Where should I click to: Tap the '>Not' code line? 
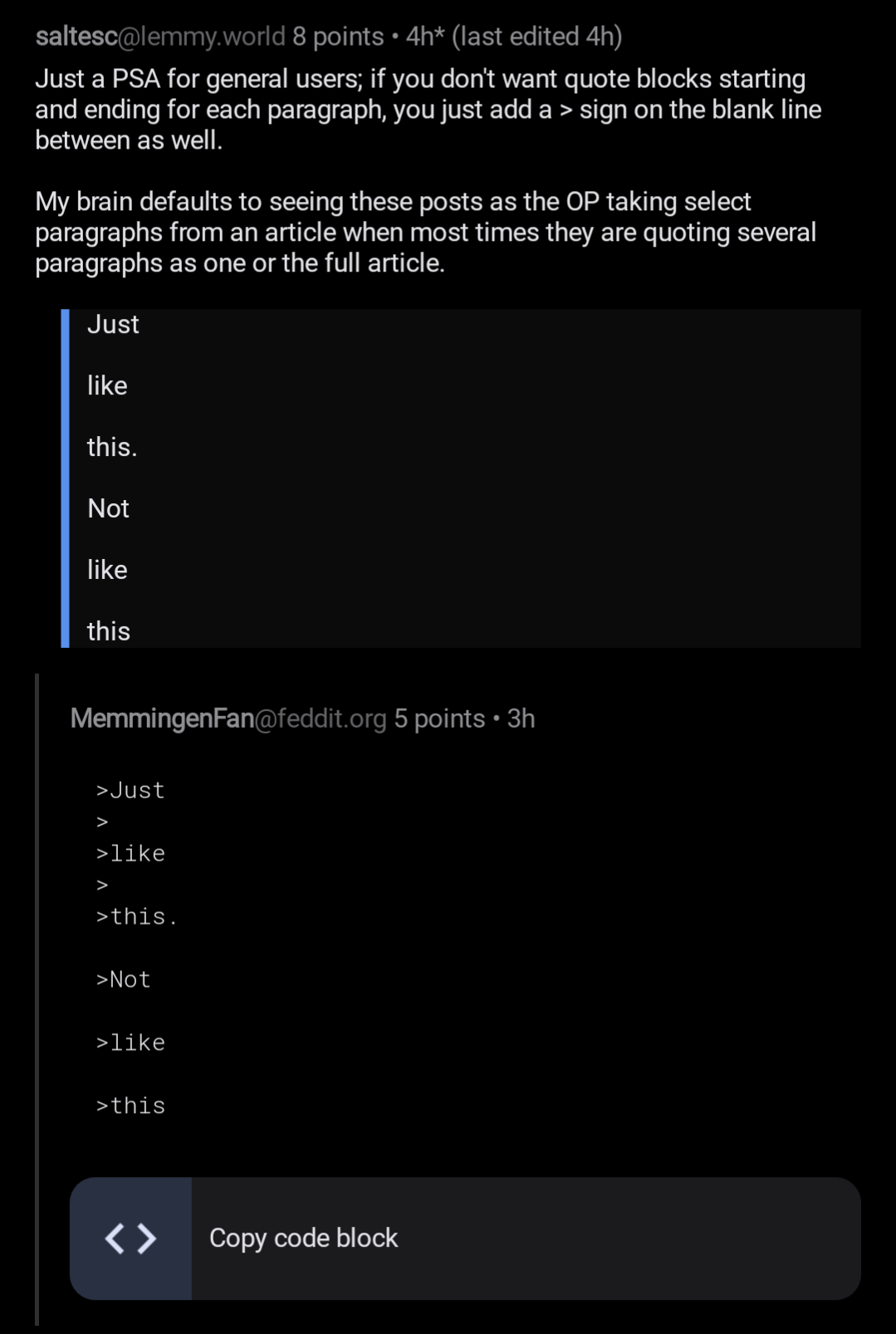[x=123, y=980]
